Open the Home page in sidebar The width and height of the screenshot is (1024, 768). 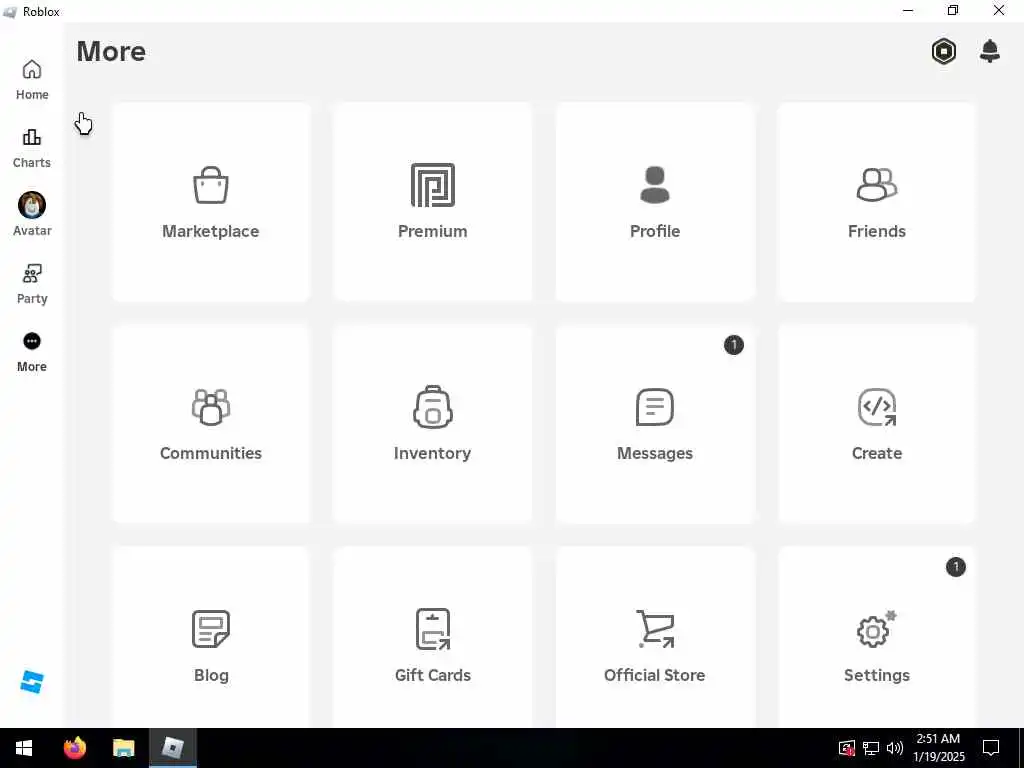32,80
